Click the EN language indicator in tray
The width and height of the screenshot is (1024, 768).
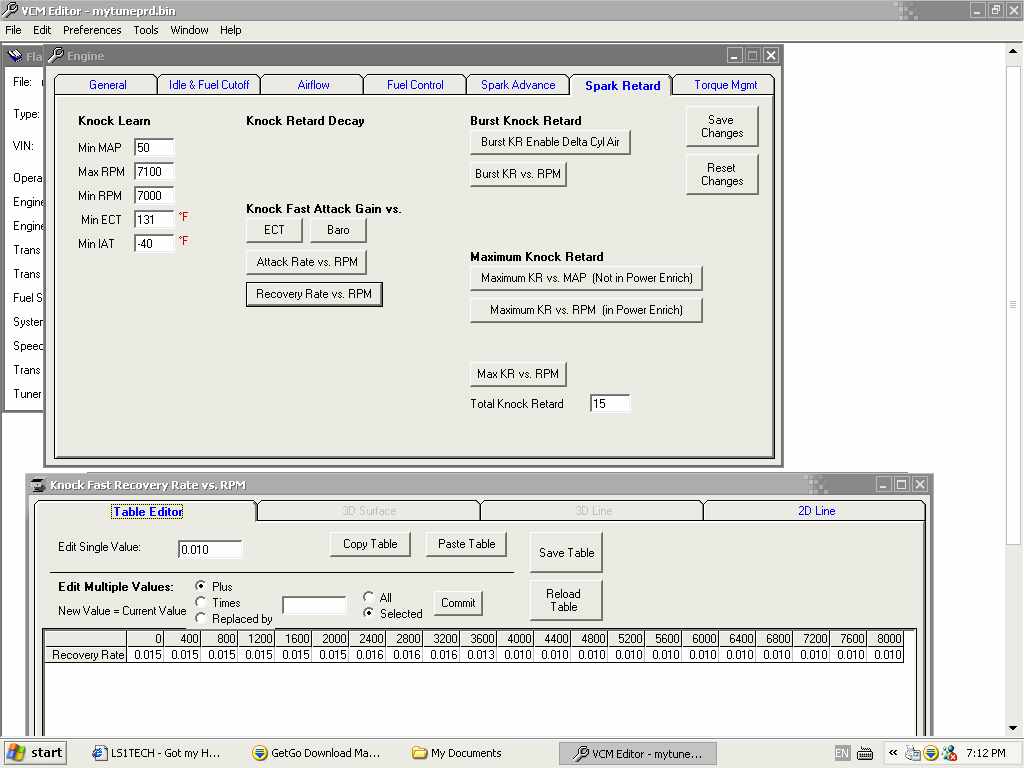[x=842, y=753]
